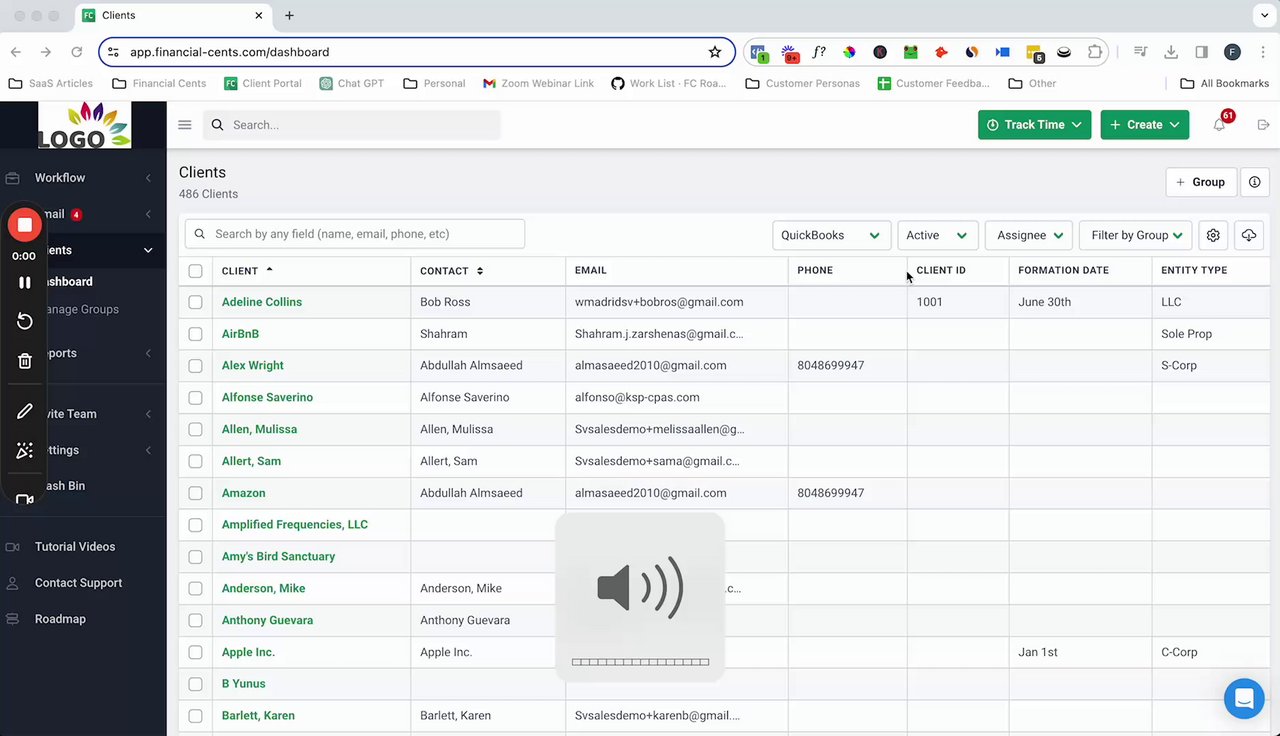
Task: Open browser downloads icon
Action: [1171, 52]
